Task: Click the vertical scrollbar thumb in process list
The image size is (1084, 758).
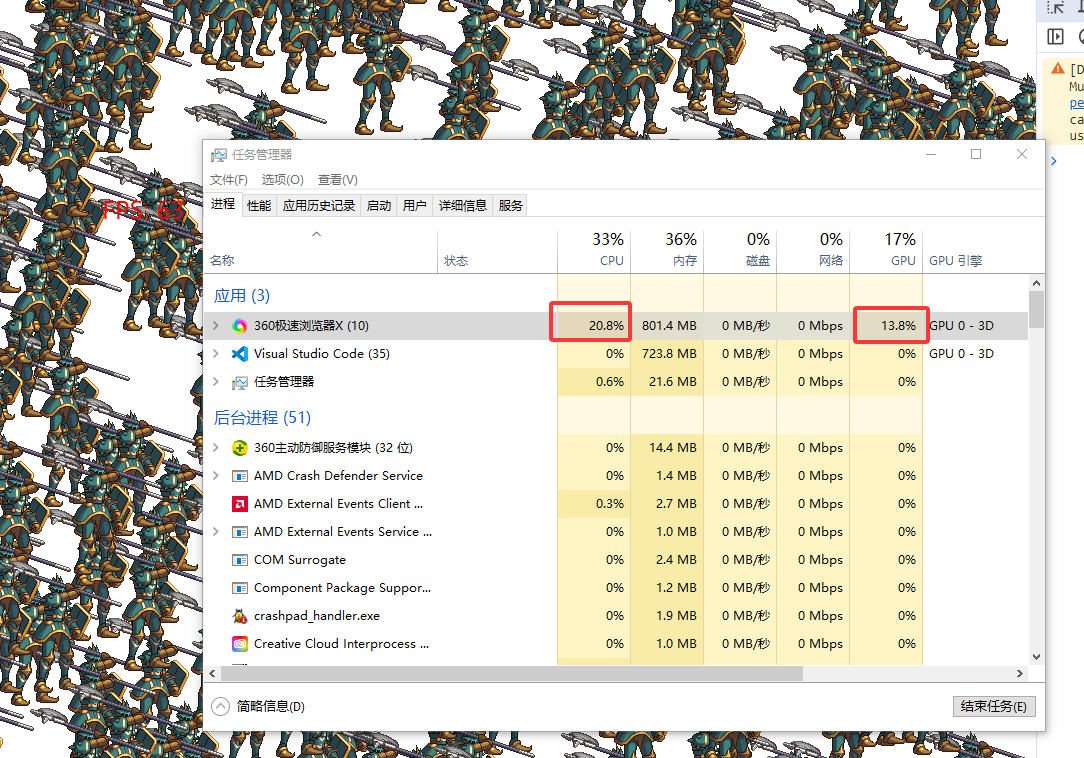Action: tap(1036, 309)
